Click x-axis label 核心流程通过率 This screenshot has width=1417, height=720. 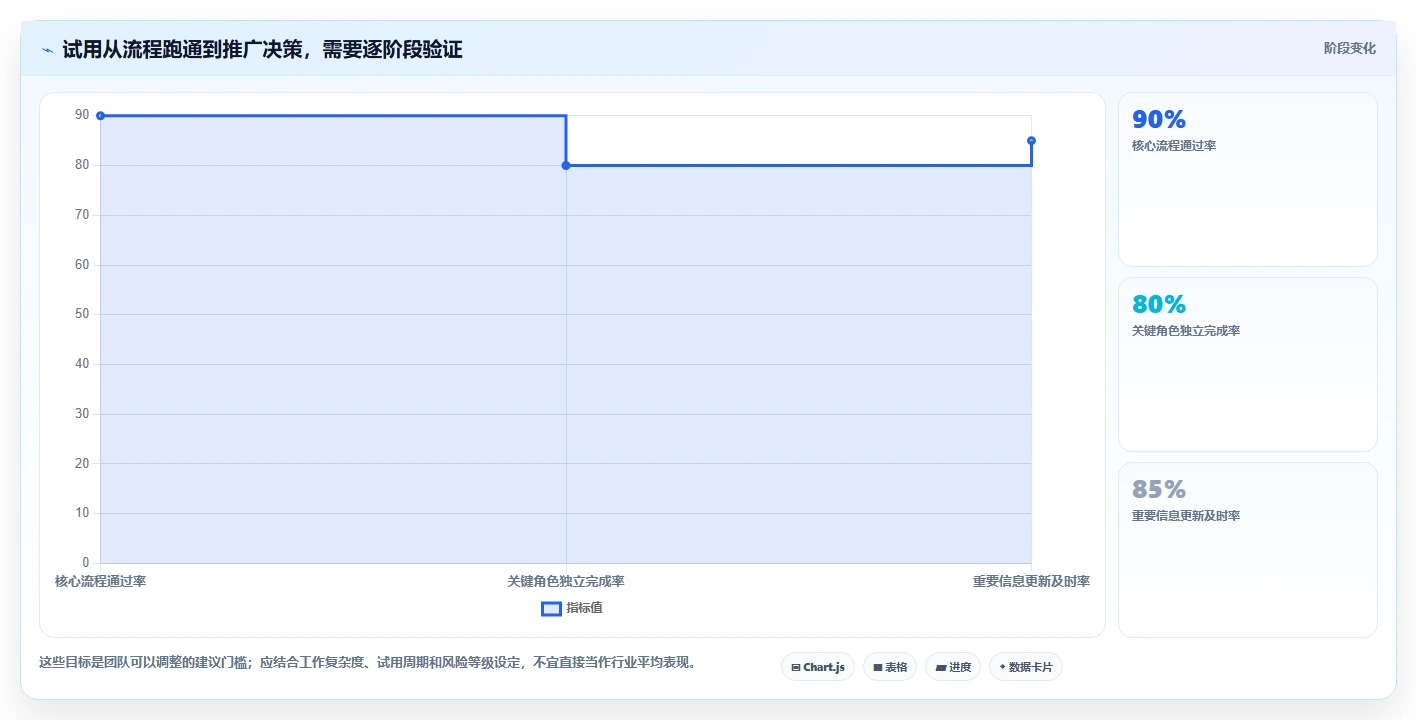pyautogui.click(x=100, y=581)
